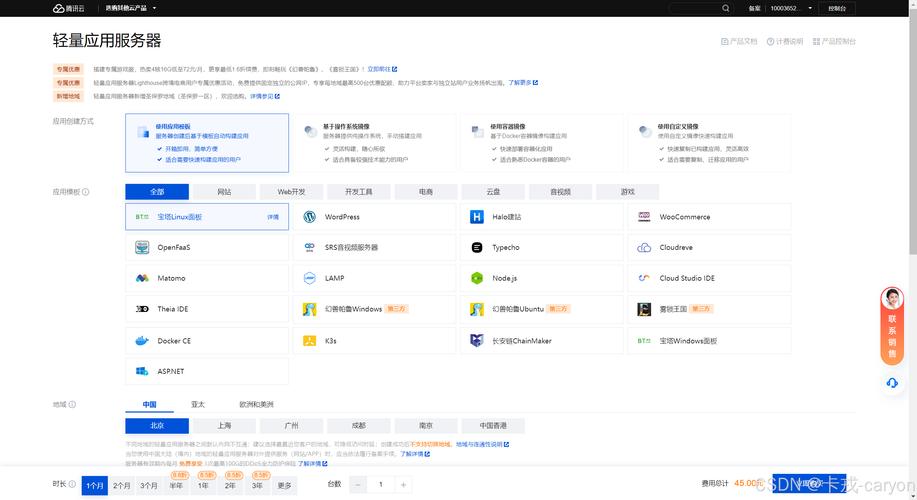Switch to the Web开发 template tab
The height and width of the screenshot is (500, 917).
291,192
